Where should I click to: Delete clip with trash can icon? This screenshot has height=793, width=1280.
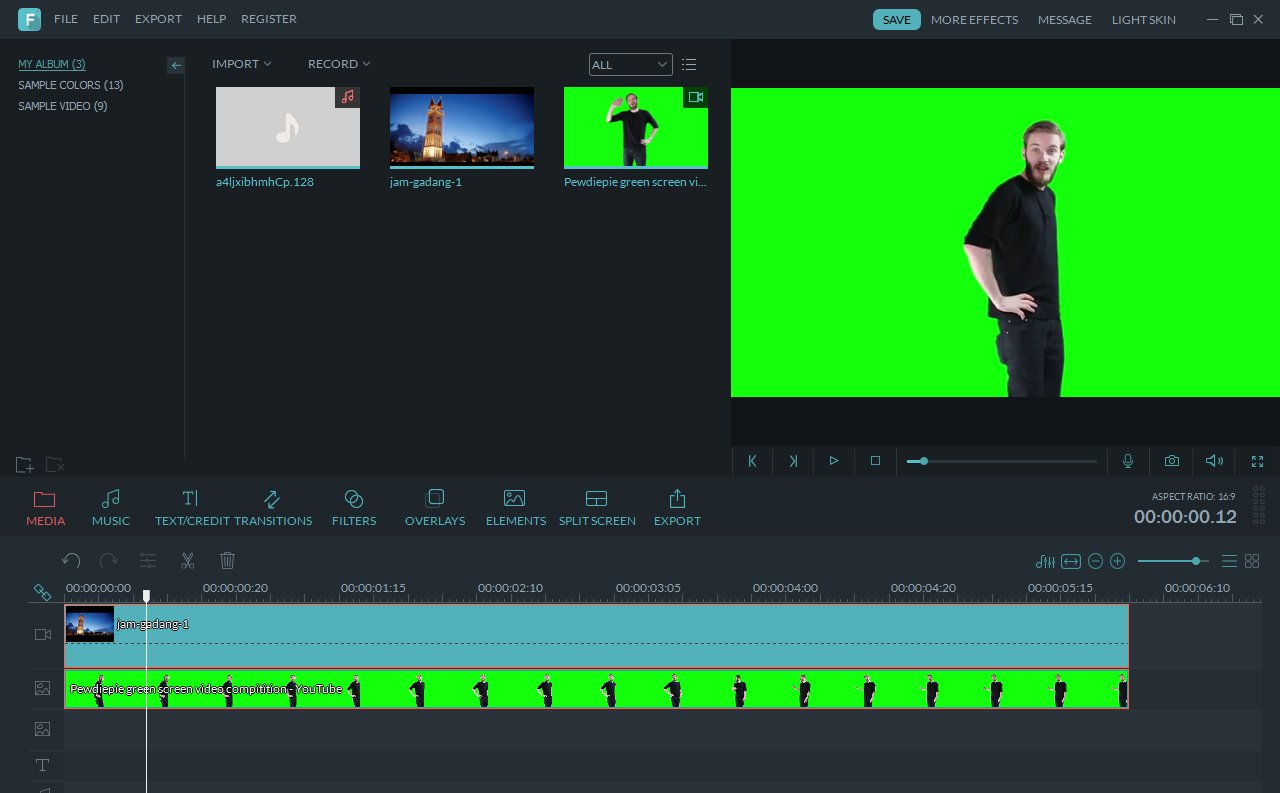pos(227,561)
